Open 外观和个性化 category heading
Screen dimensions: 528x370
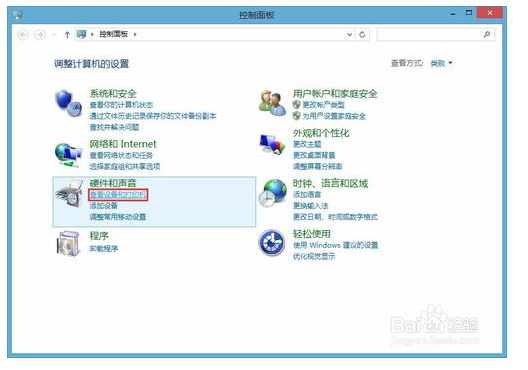[321, 133]
